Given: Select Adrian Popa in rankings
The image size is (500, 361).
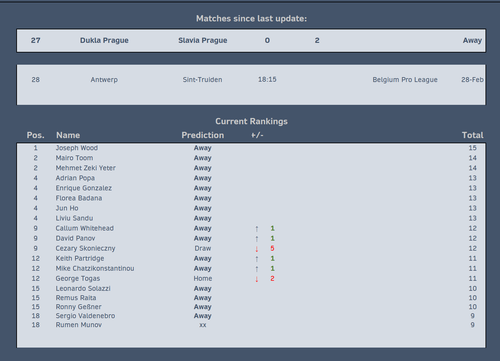Looking at the screenshot, I should tap(75, 178).
